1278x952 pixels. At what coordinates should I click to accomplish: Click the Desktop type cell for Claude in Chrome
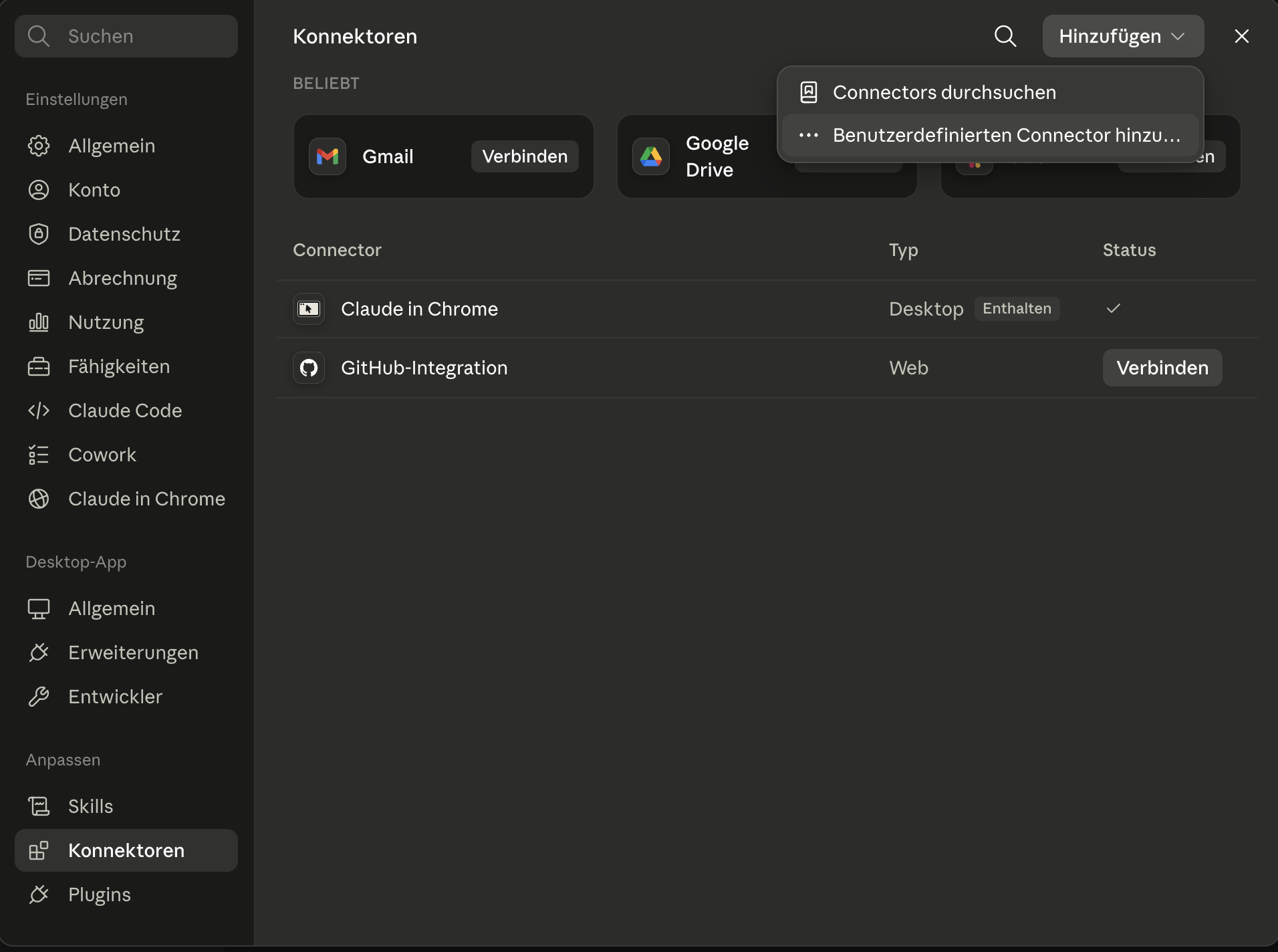point(926,309)
